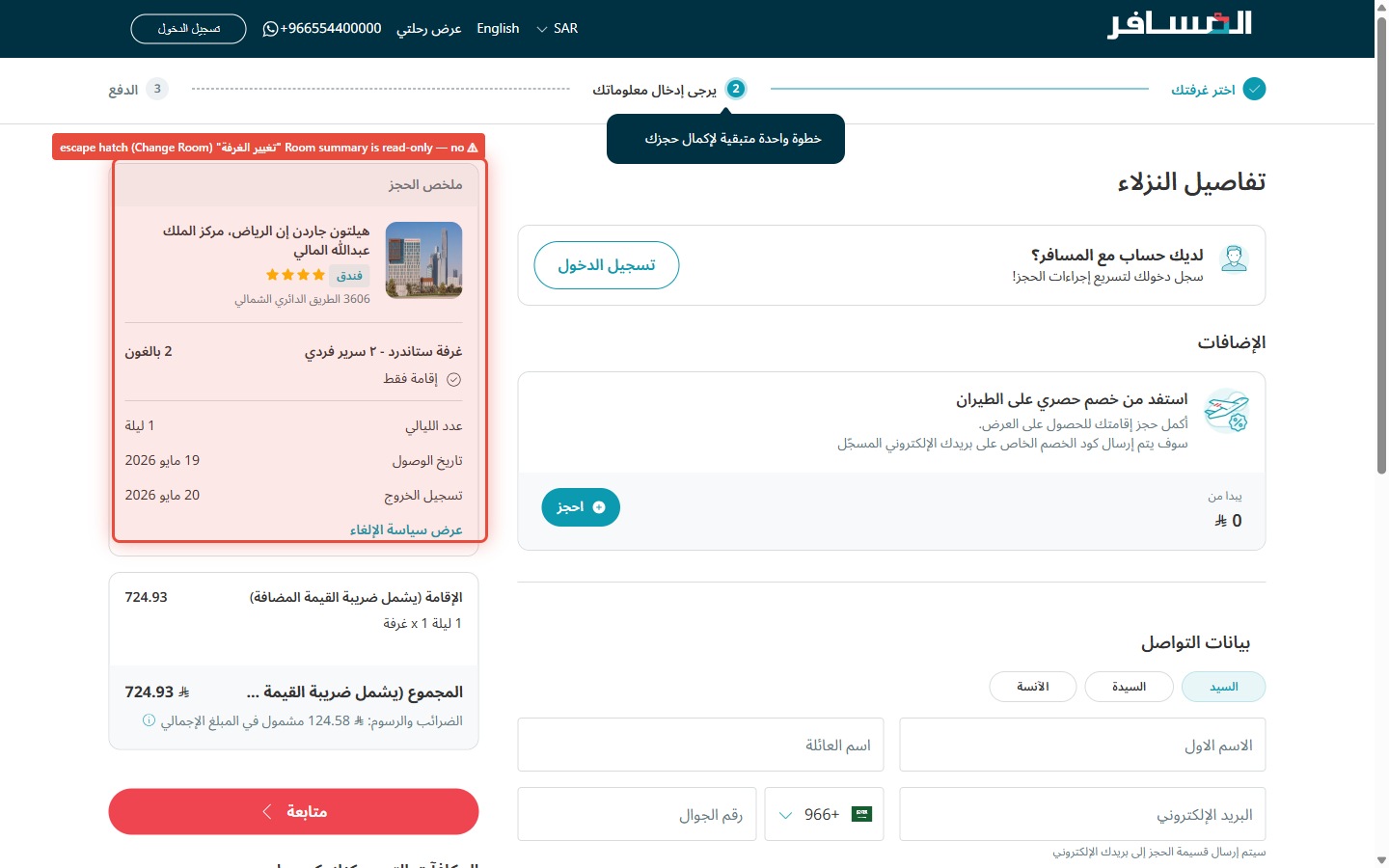Click the guest count 2 بالغون

149,352
